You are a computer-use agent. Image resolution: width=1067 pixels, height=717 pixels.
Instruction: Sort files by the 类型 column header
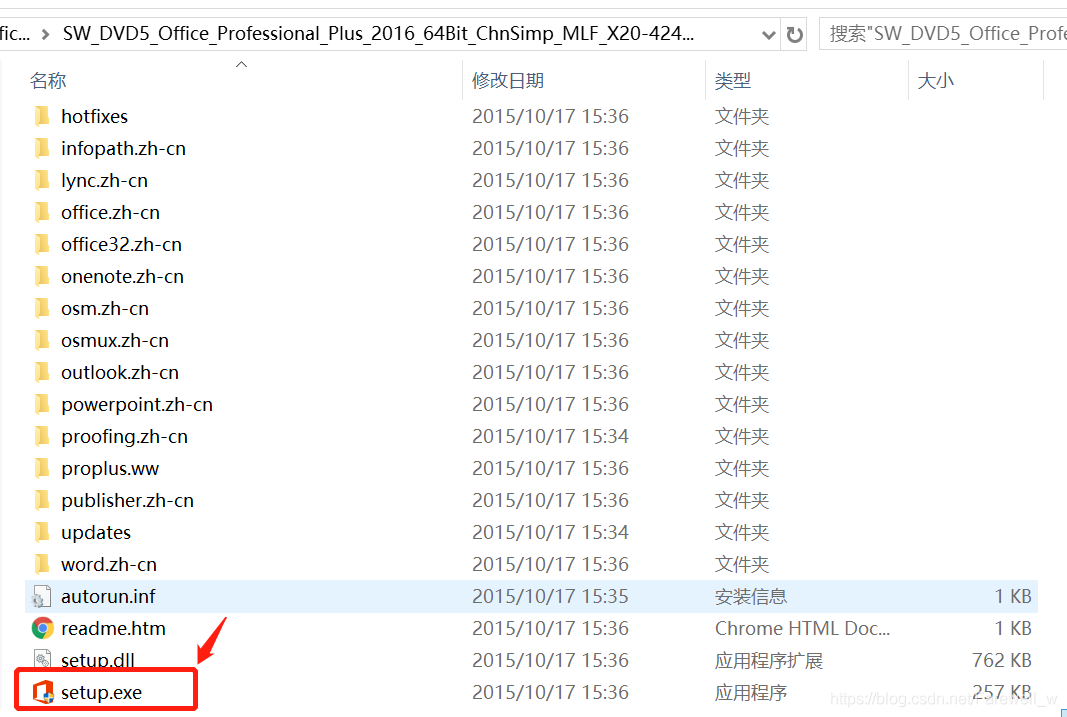coord(733,80)
